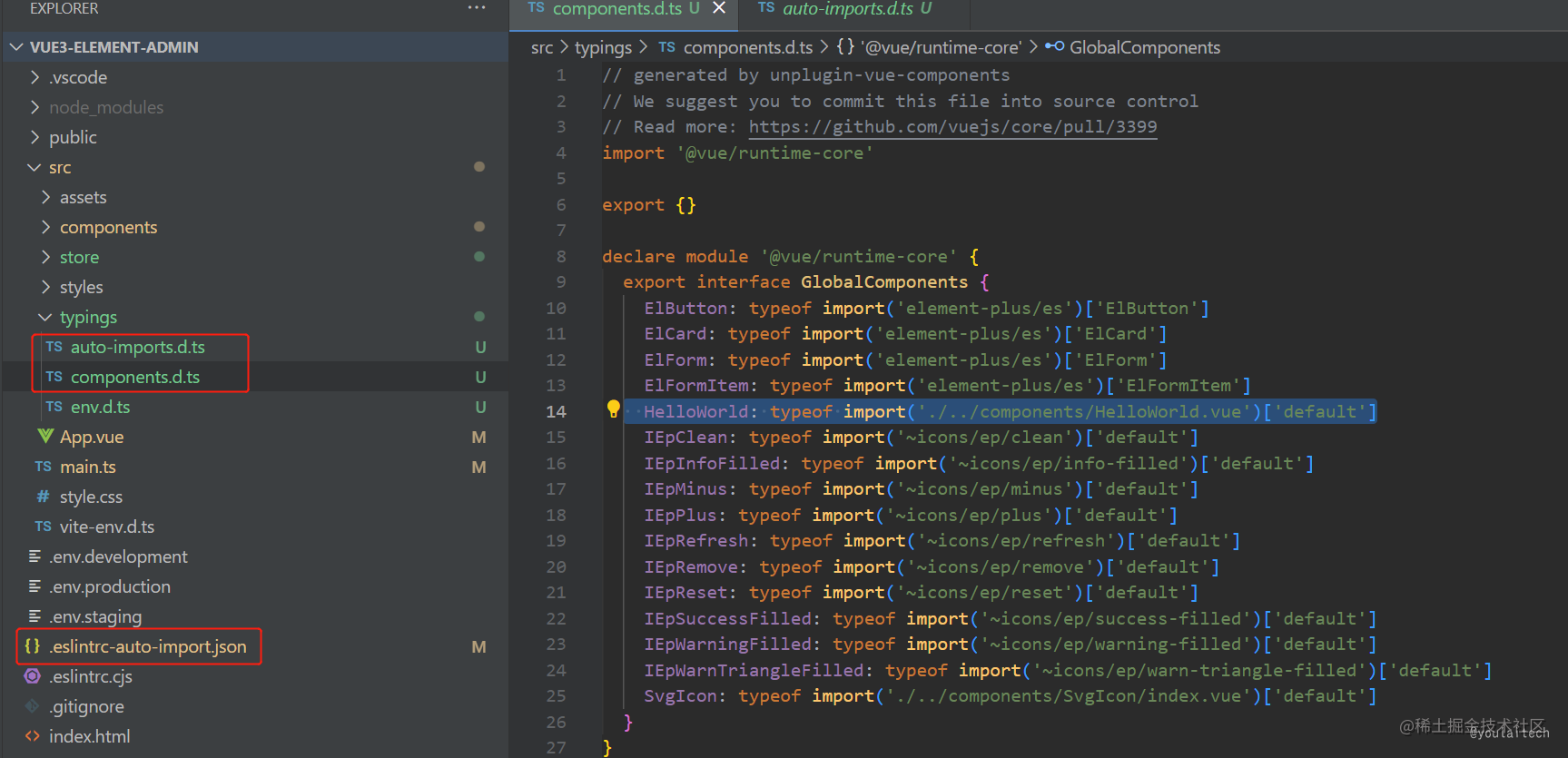Screen dimensions: 1568x758
Task: Open env.d.ts in the file tree
Action: 100,407
